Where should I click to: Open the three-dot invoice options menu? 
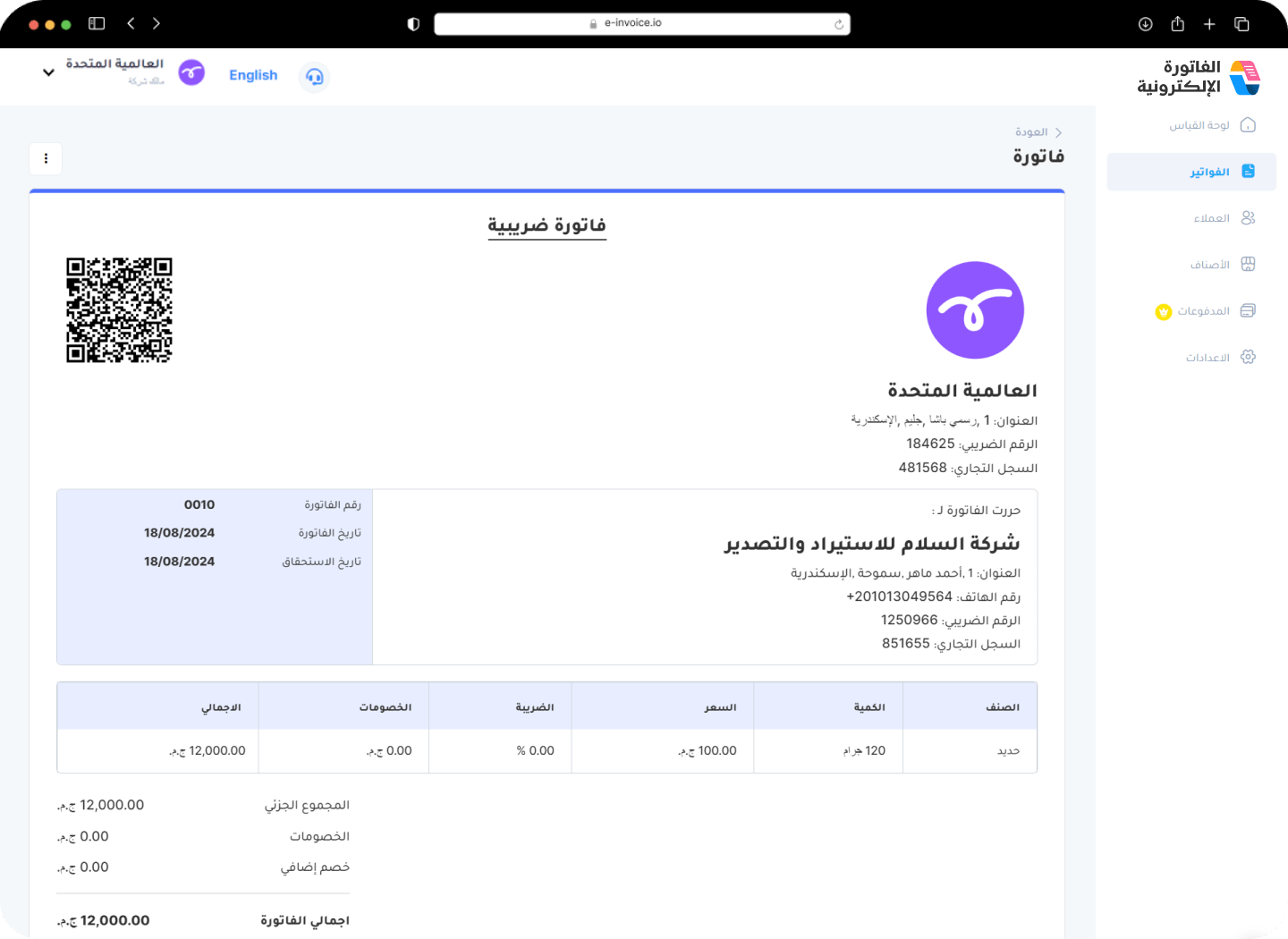[x=46, y=158]
